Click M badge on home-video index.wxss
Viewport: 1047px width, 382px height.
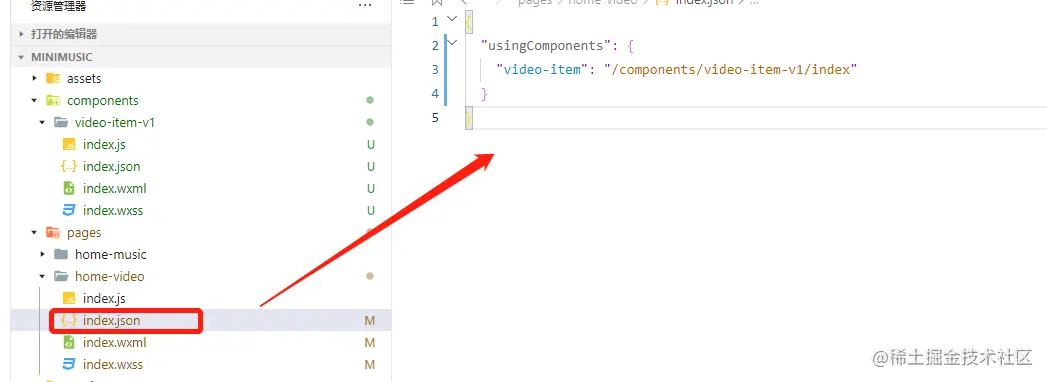tap(369, 365)
